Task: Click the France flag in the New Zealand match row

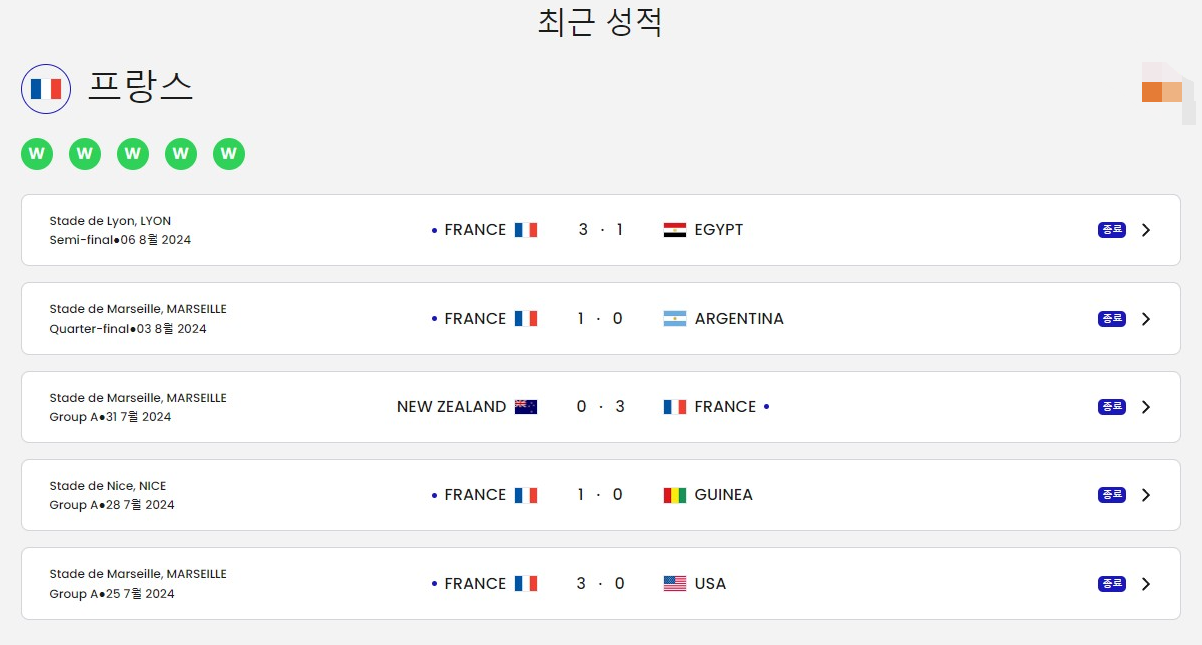Action: [674, 406]
